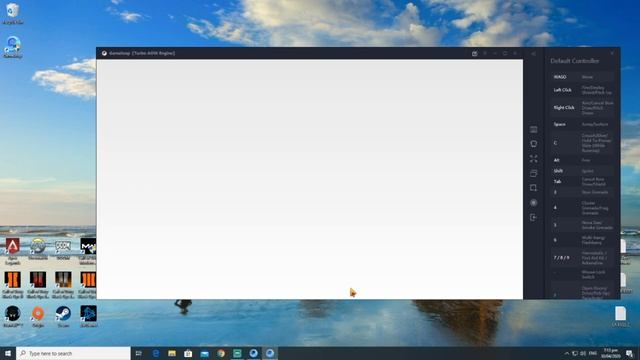
Task: Open the taskbar clock and date
Action: pyautogui.click(x=611, y=353)
